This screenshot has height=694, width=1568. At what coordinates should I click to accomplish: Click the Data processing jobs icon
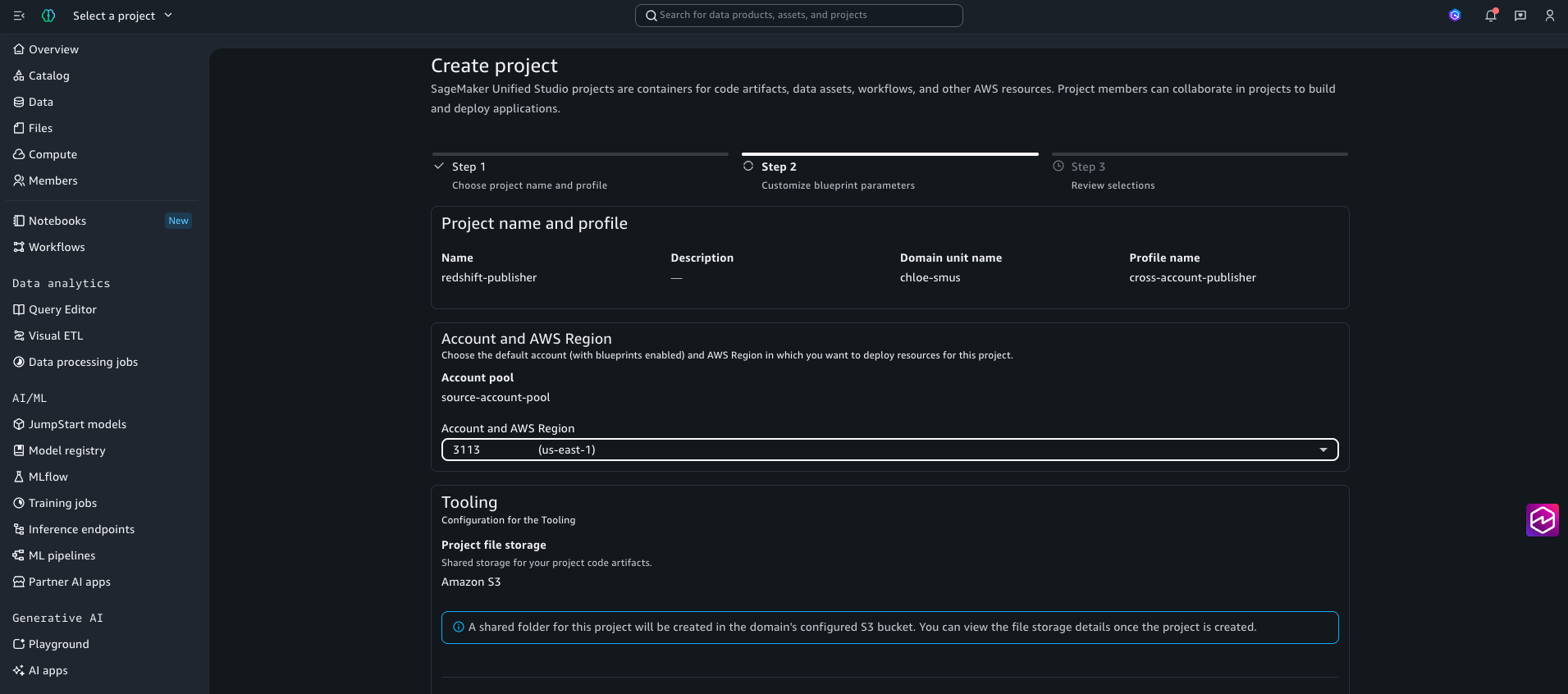pos(19,362)
